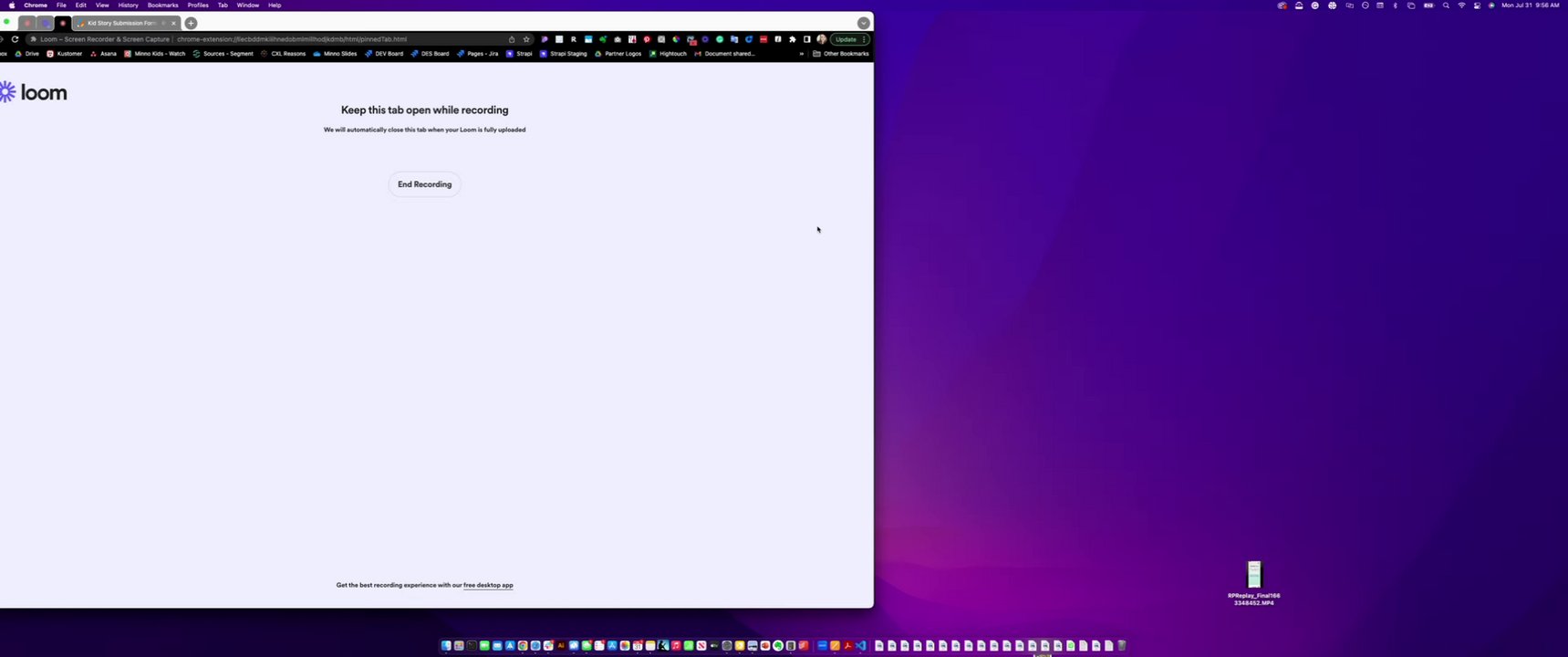Open the Strapi Staging bookmark
The image size is (1568, 657).
tap(564, 54)
